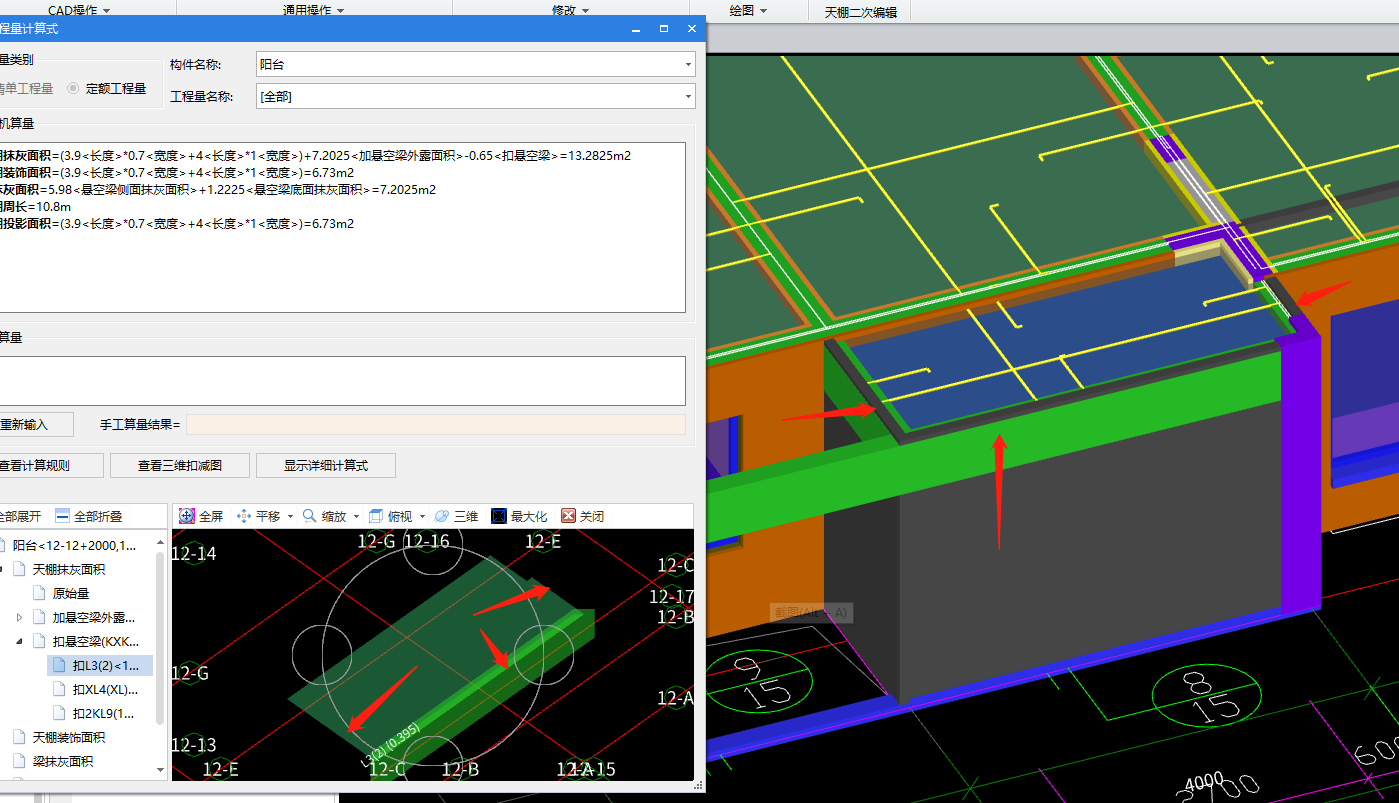Select tree item 扣XL4(XL)

click(105, 689)
